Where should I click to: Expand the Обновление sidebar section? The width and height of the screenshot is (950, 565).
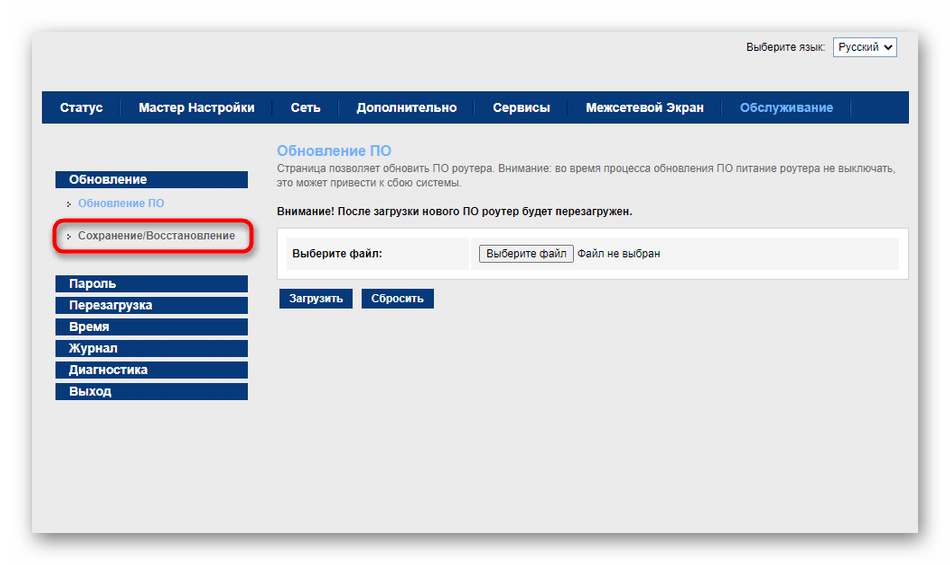[x=151, y=180]
